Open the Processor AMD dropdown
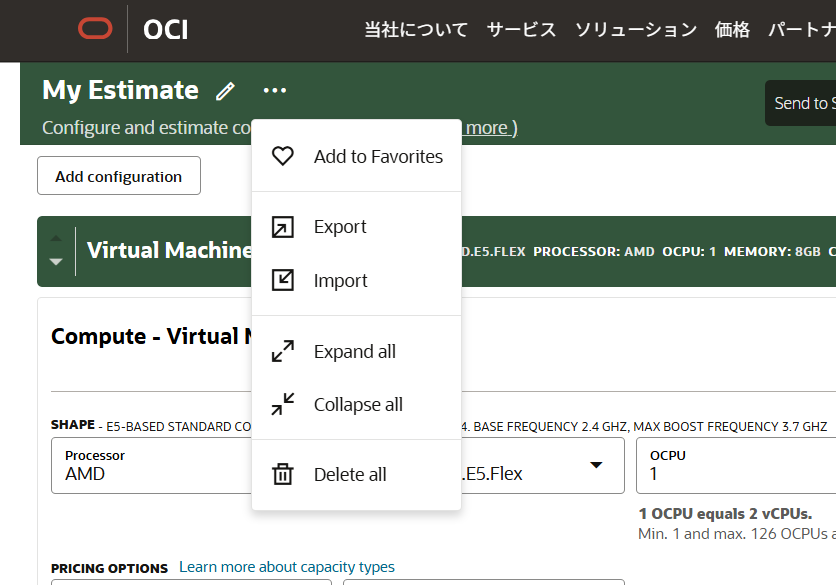The image size is (836, 585). [x=151, y=466]
